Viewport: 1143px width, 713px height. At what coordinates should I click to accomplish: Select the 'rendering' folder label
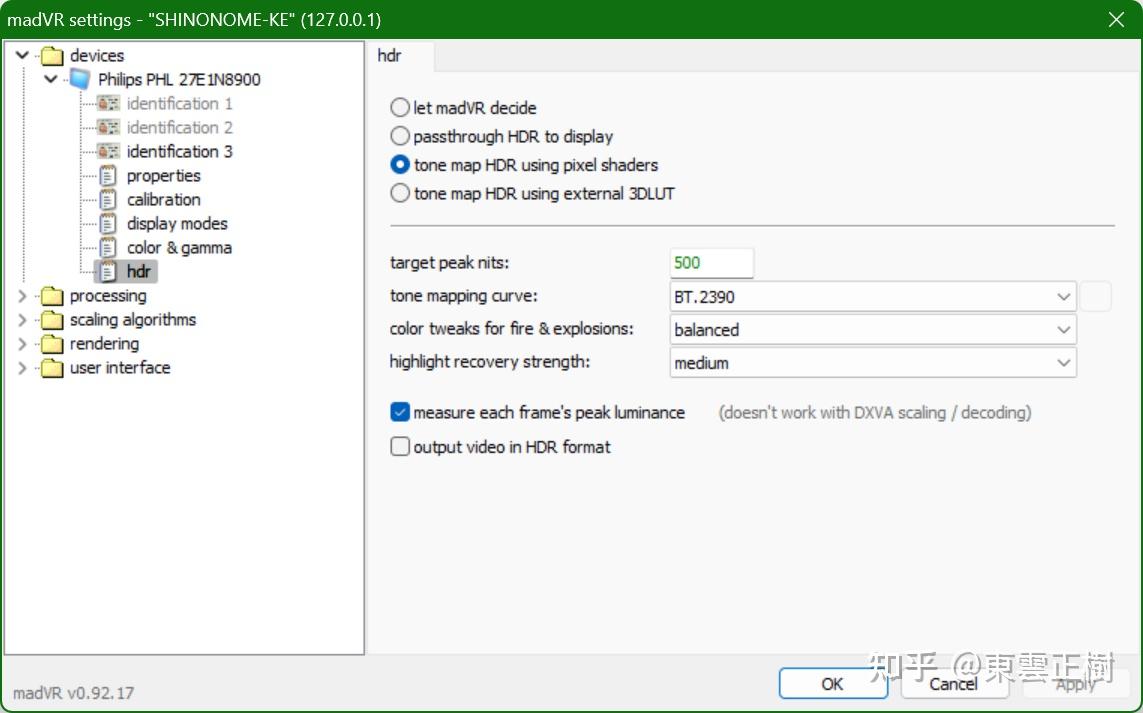point(104,344)
